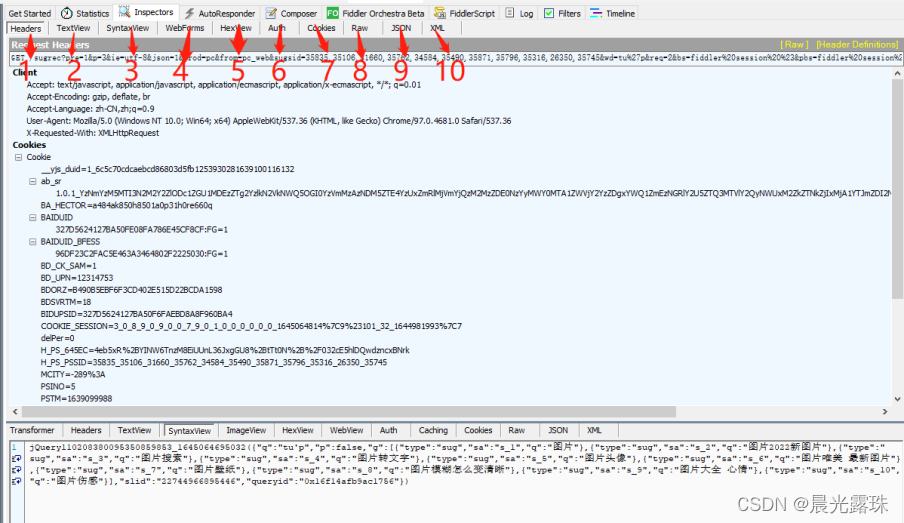Screen dimensions: 904x523
Task: Collapse the BAIDUID_BFESS cookie node
Action: click(33, 242)
